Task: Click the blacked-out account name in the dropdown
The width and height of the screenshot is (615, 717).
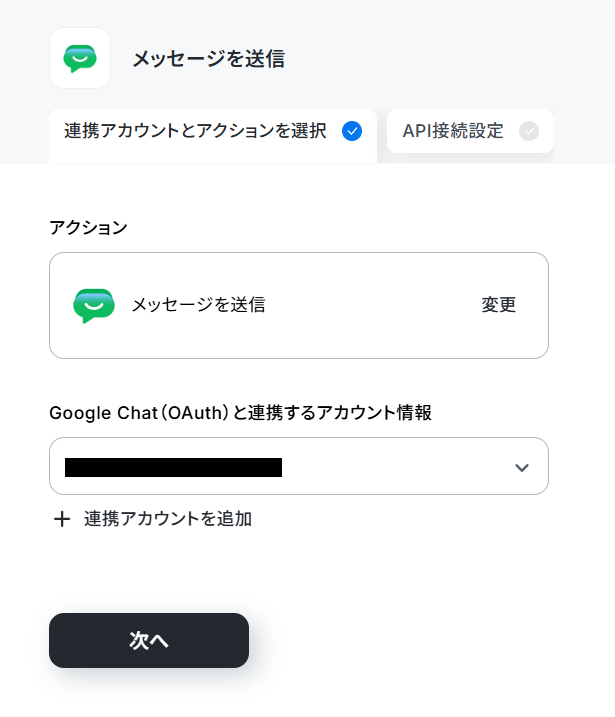Action: [x=173, y=467]
